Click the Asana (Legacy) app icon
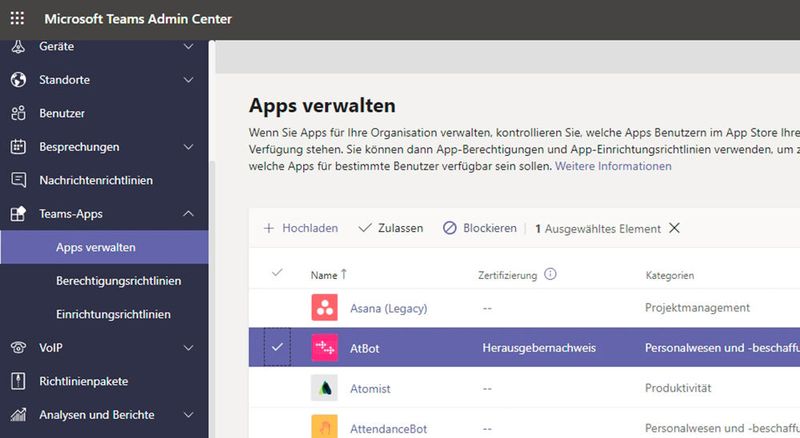The image size is (800, 438). pyautogui.click(x=324, y=308)
